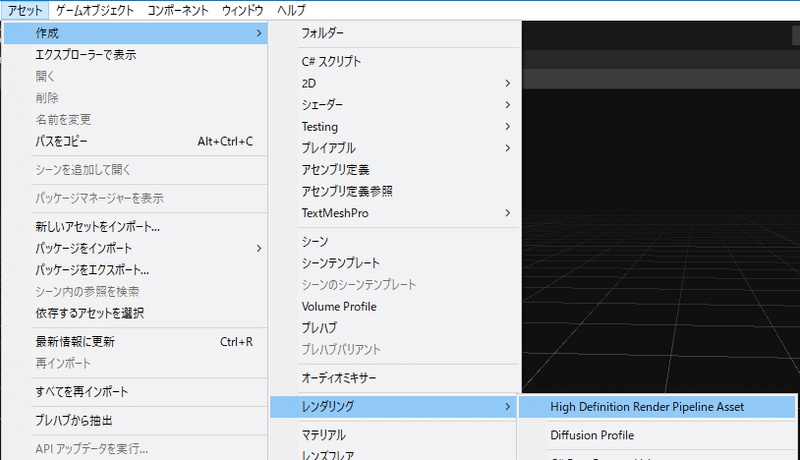Create High Definition Render Pipeline Asset

click(657, 407)
